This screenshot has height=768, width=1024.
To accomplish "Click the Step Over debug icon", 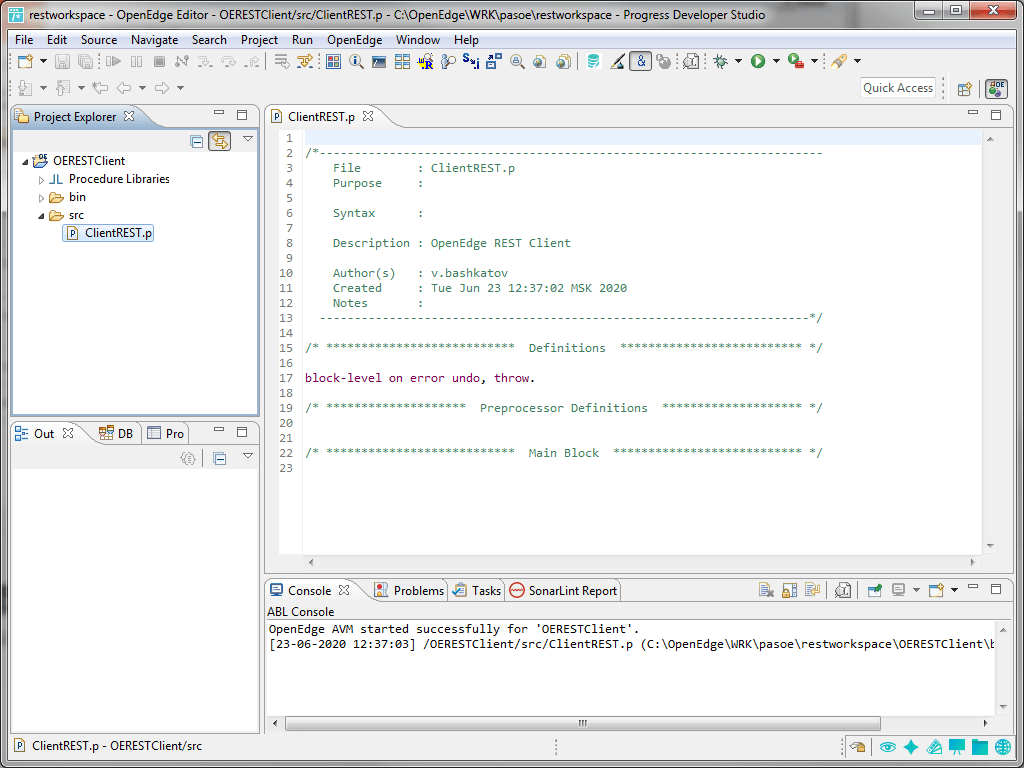I will (x=228, y=61).
